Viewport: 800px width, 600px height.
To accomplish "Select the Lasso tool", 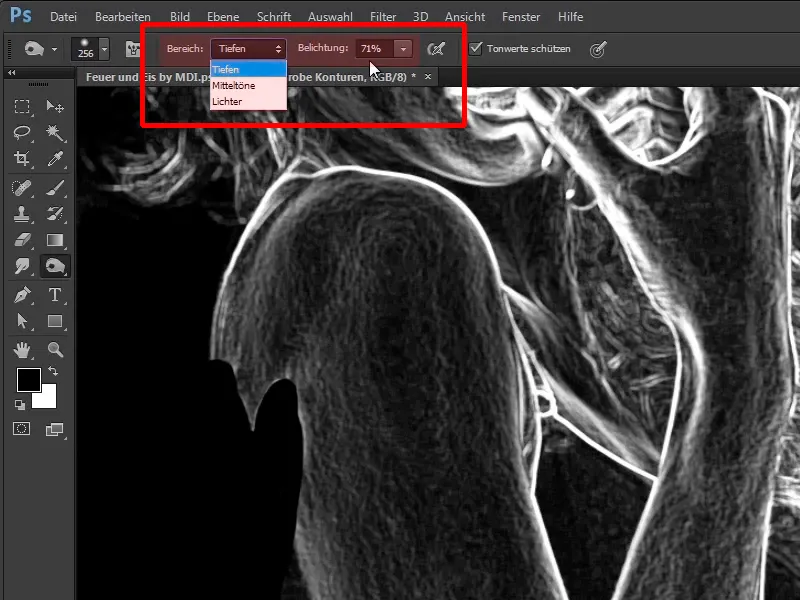I will click(x=21, y=133).
